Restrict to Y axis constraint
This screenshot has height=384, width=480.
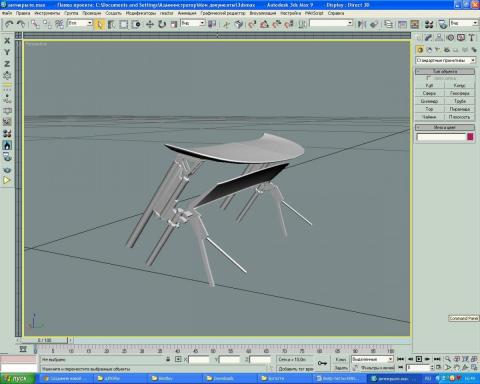point(7,52)
